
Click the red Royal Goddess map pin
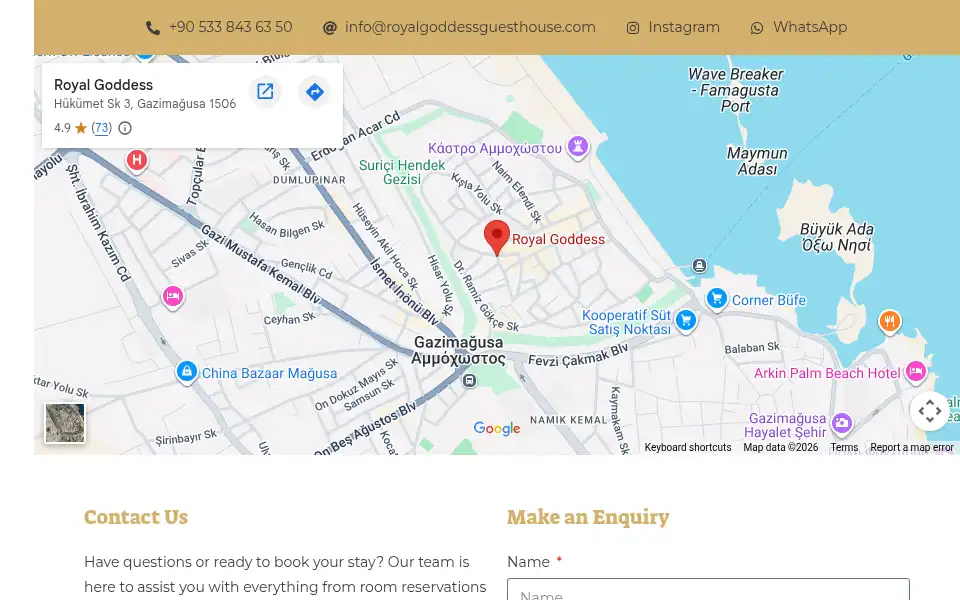pyautogui.click(x=497, y=238)
